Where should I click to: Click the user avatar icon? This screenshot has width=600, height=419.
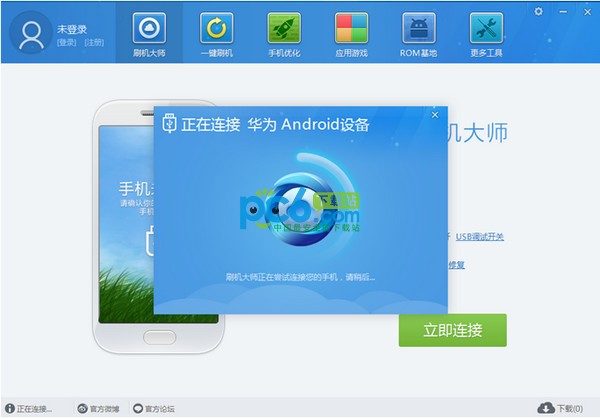coord(31,32)
